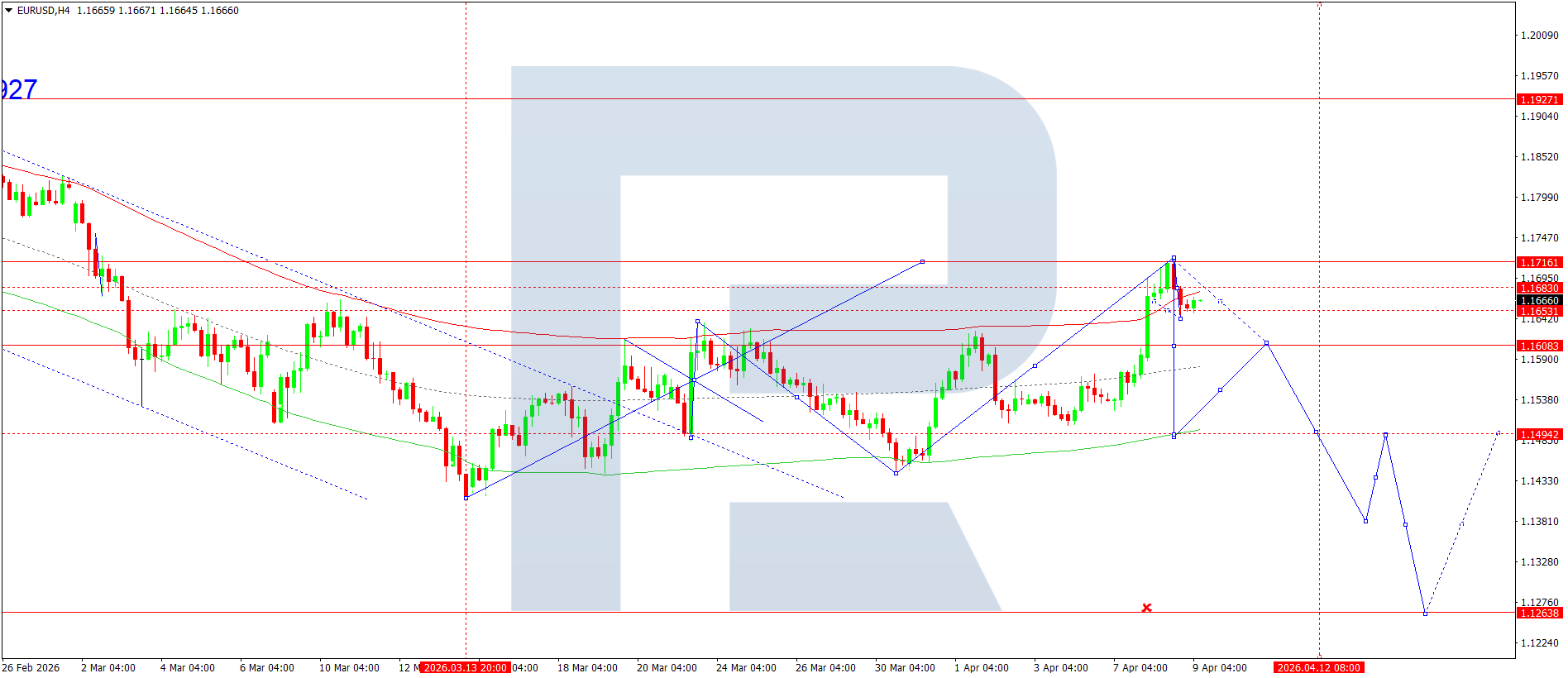Open the dropdown arrow beside EURUSD,H4

9,11
